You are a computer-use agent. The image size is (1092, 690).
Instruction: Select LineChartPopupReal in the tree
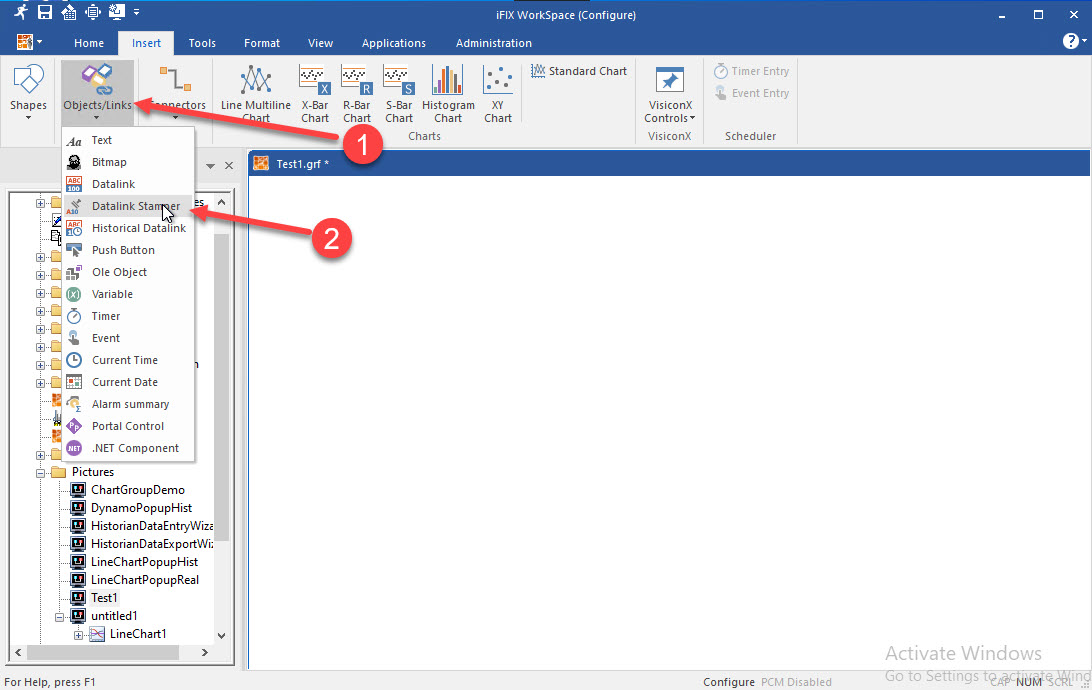click(x=145, y=580)
